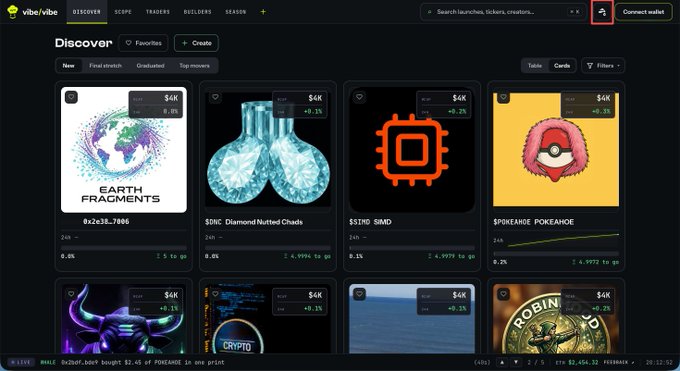Open the BUILDERS tab

click(x=197, y=12)
